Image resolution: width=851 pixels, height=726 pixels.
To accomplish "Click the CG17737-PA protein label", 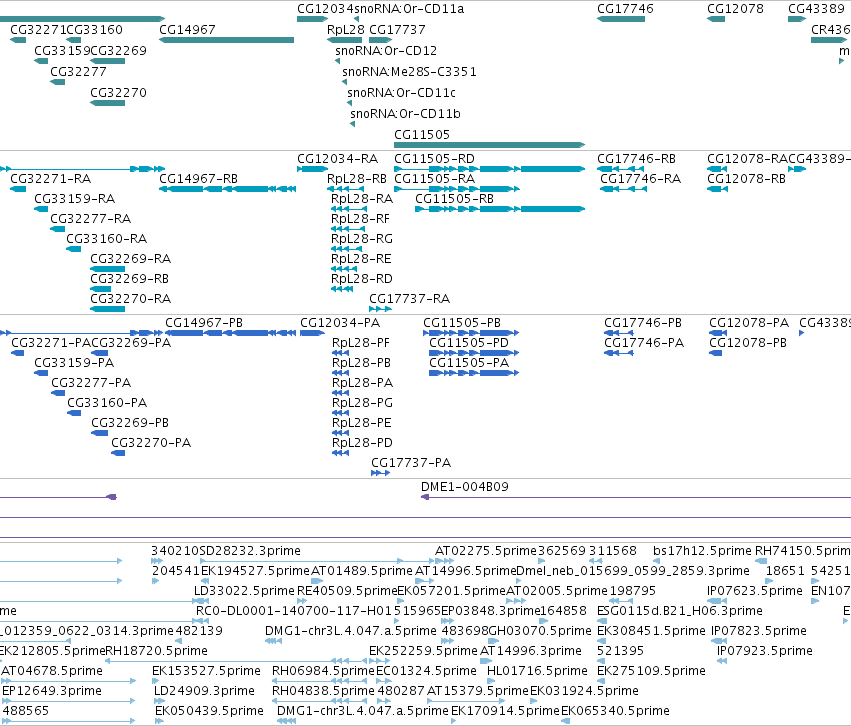I will [411, 463].
